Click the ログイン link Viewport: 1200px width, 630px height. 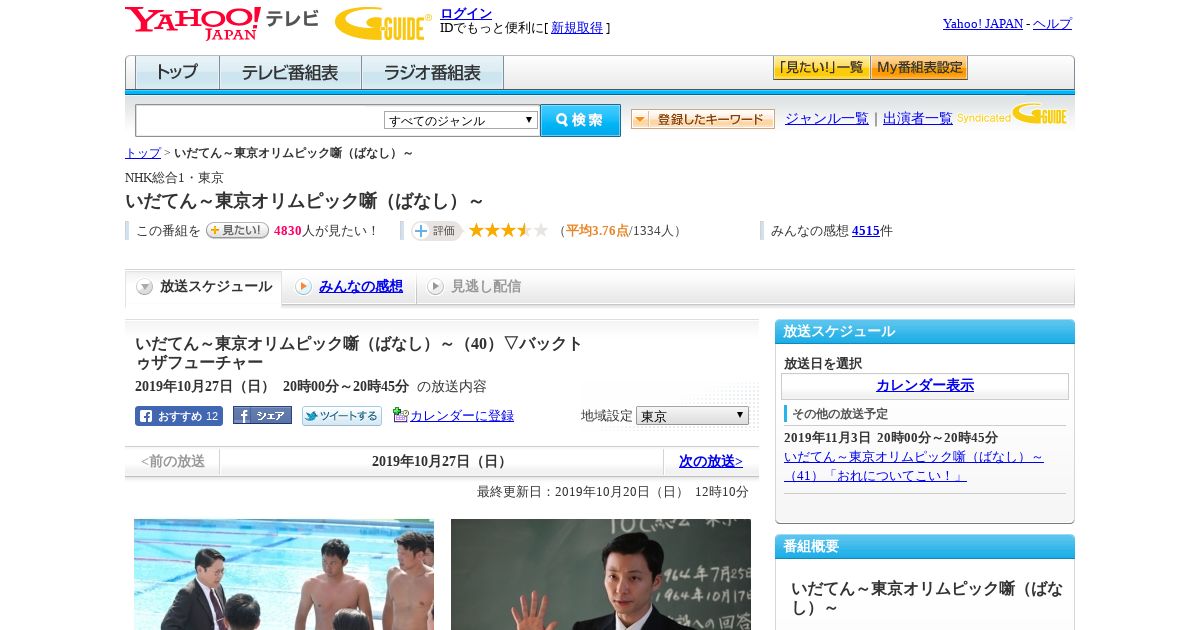(466, 13)
